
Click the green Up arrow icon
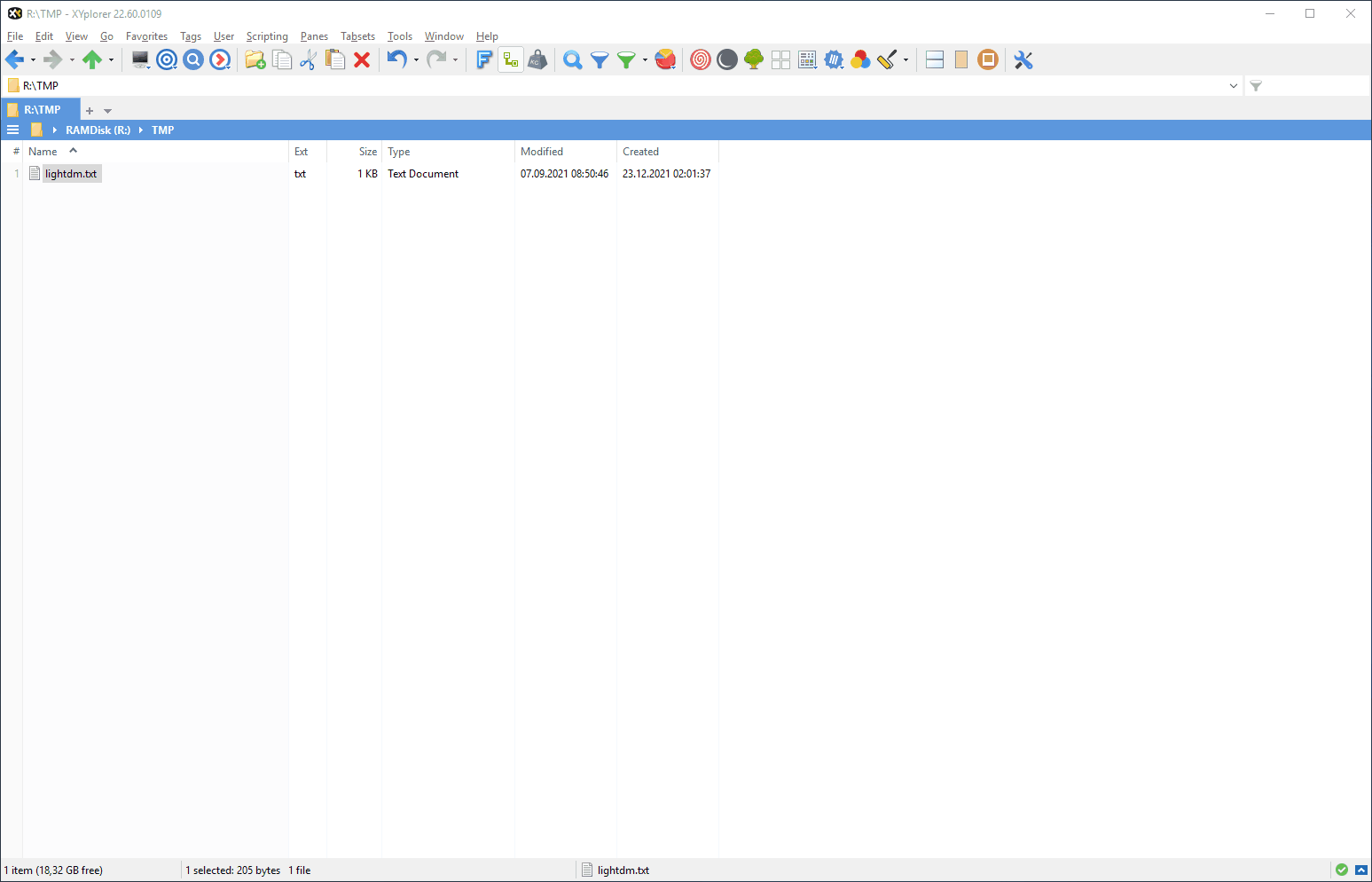click(x=91, y=59)
